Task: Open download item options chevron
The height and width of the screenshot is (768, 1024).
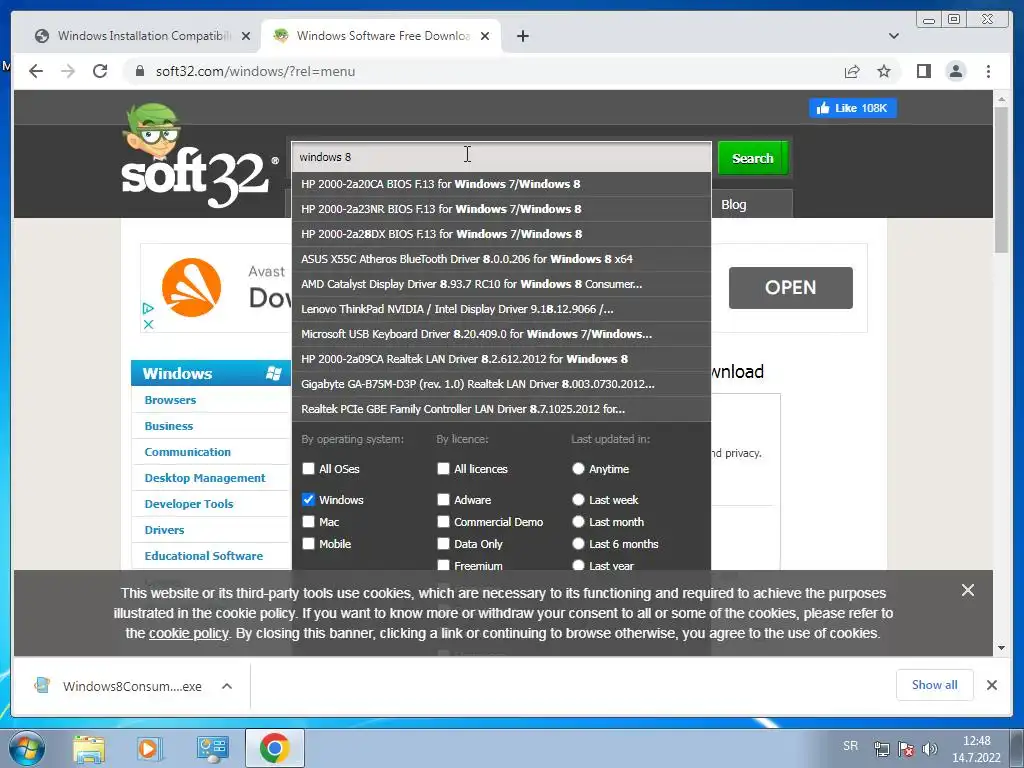Action: coord(227,686)
